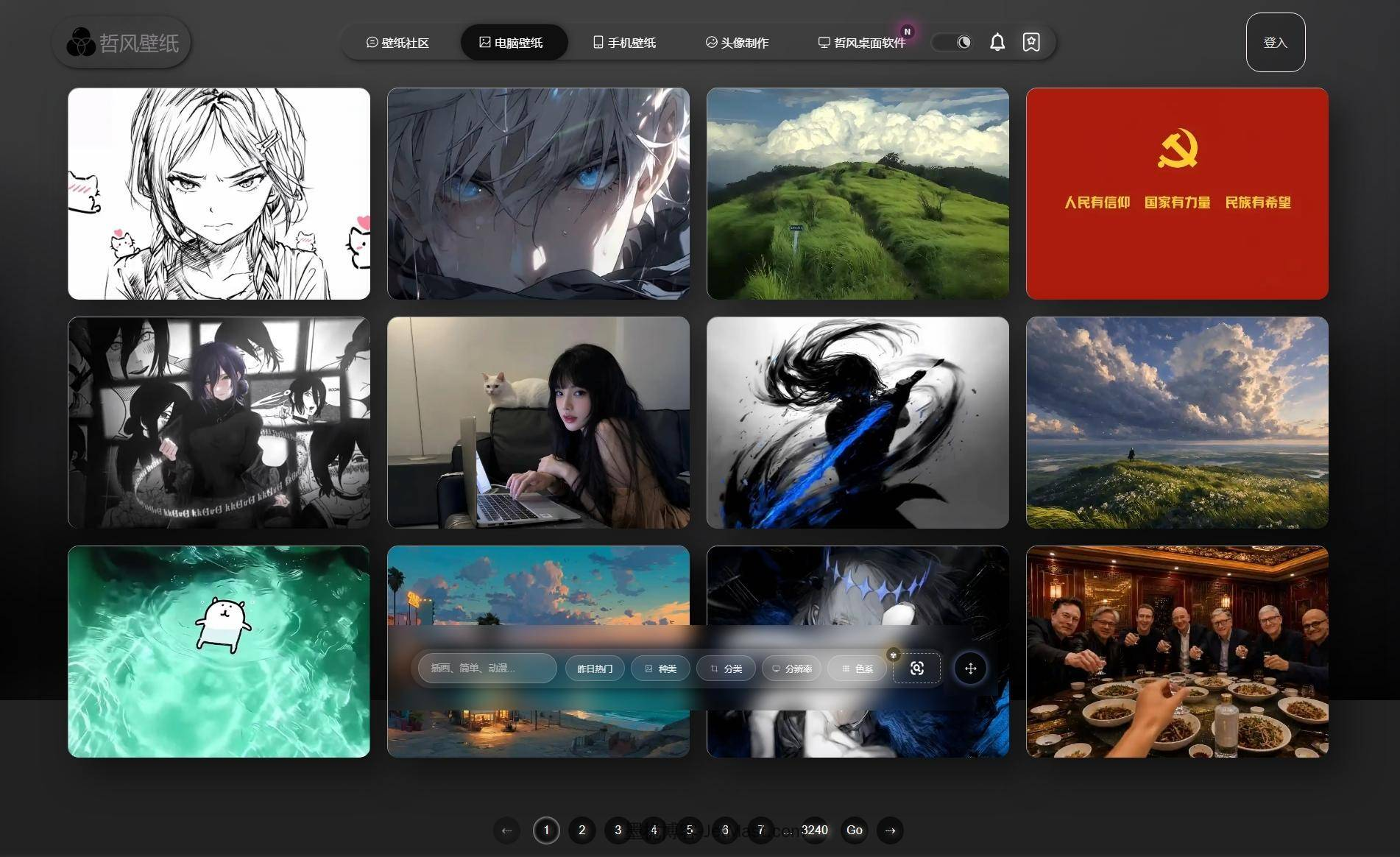Select the 电脑壁纸 tab
The height and width of the screenshot is (857, 1400).
coord(514,43)
